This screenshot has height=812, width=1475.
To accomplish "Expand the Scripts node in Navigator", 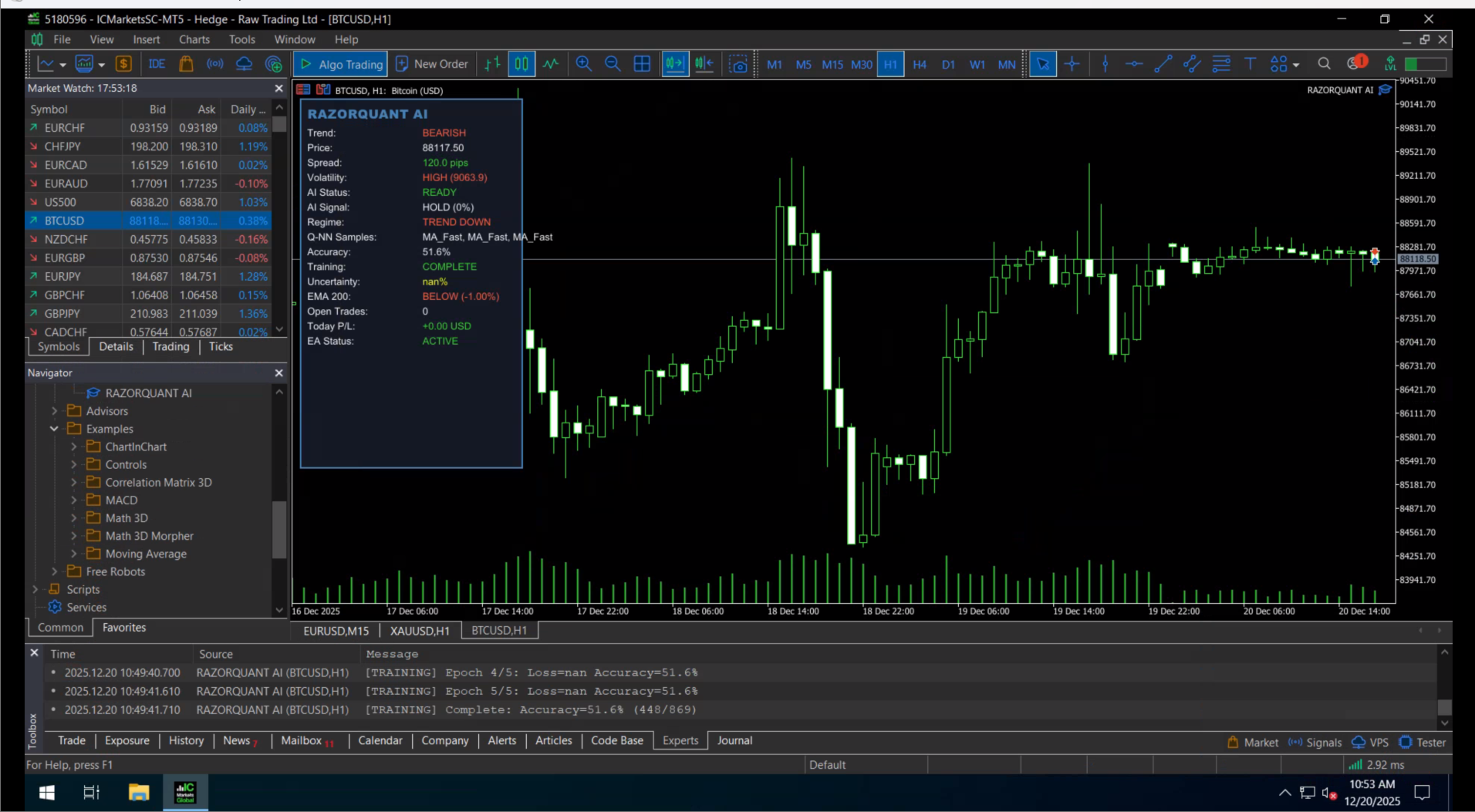I will (35, 589).
